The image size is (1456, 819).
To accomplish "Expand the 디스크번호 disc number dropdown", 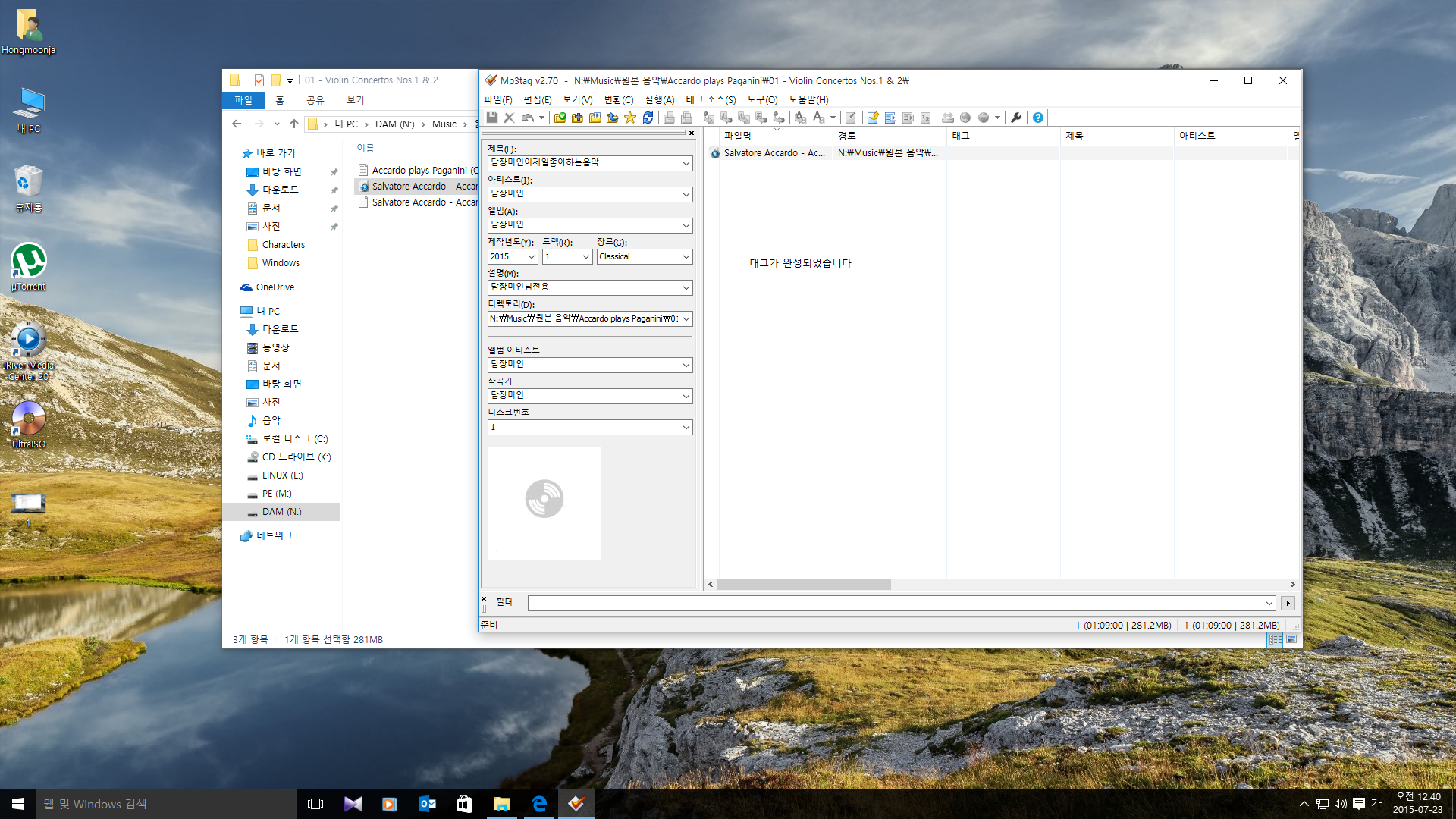I will (686, 427).
